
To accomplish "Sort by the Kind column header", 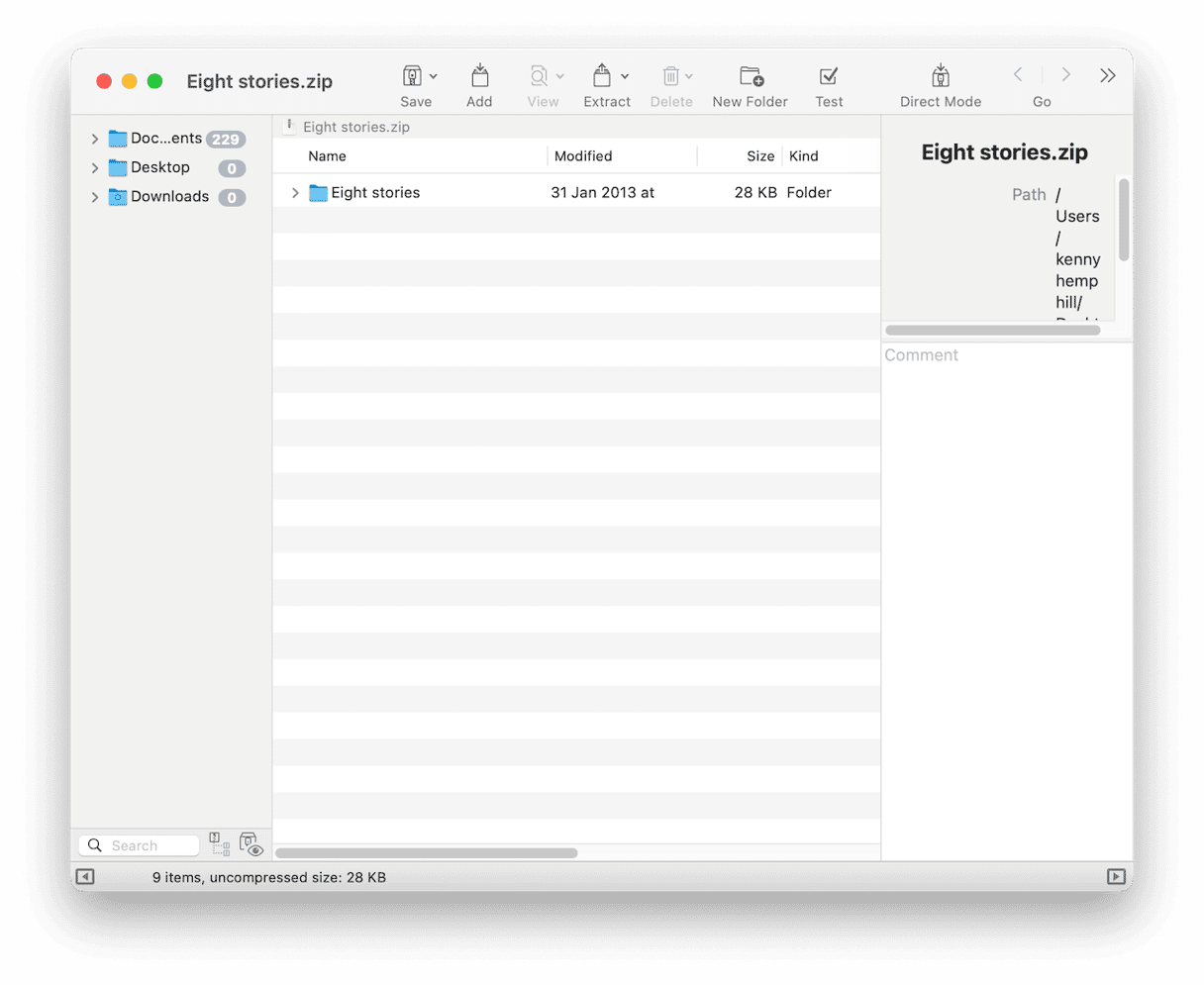I will coord(804,156).
